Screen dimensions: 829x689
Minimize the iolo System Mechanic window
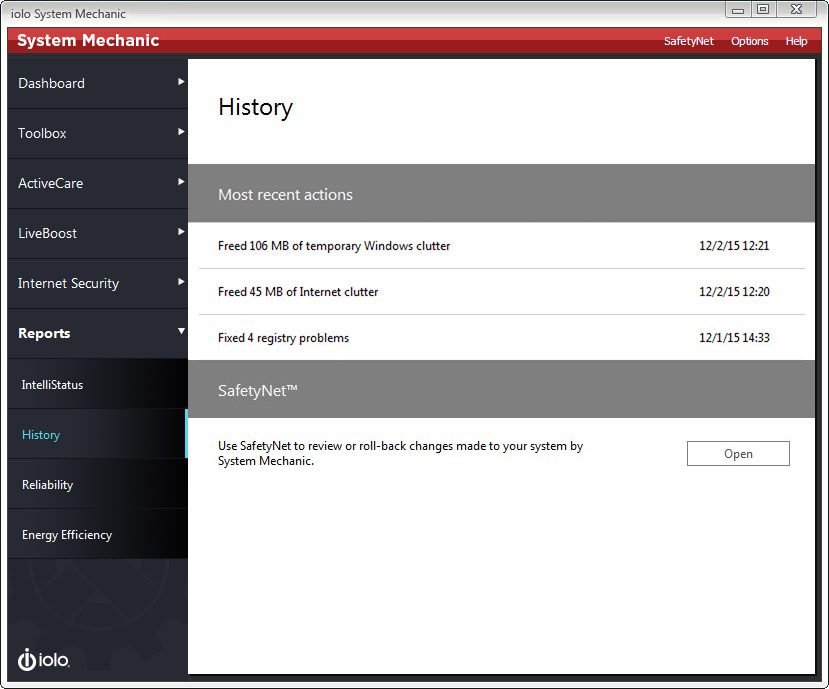click(738, 10)
